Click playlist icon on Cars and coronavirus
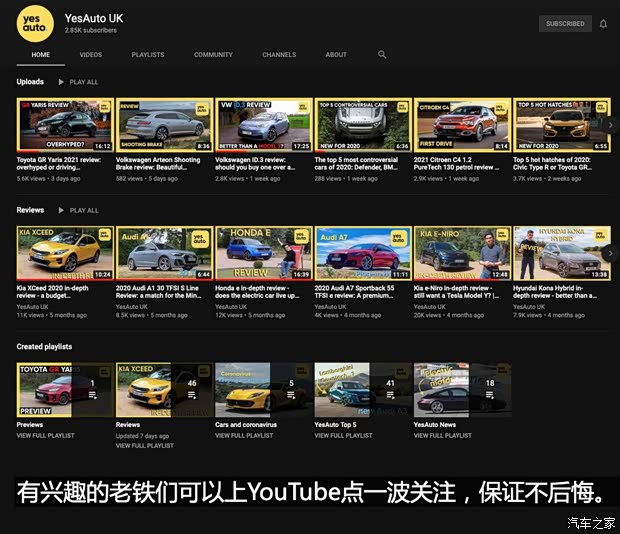The image size is (620, 534). click(291, 395)
